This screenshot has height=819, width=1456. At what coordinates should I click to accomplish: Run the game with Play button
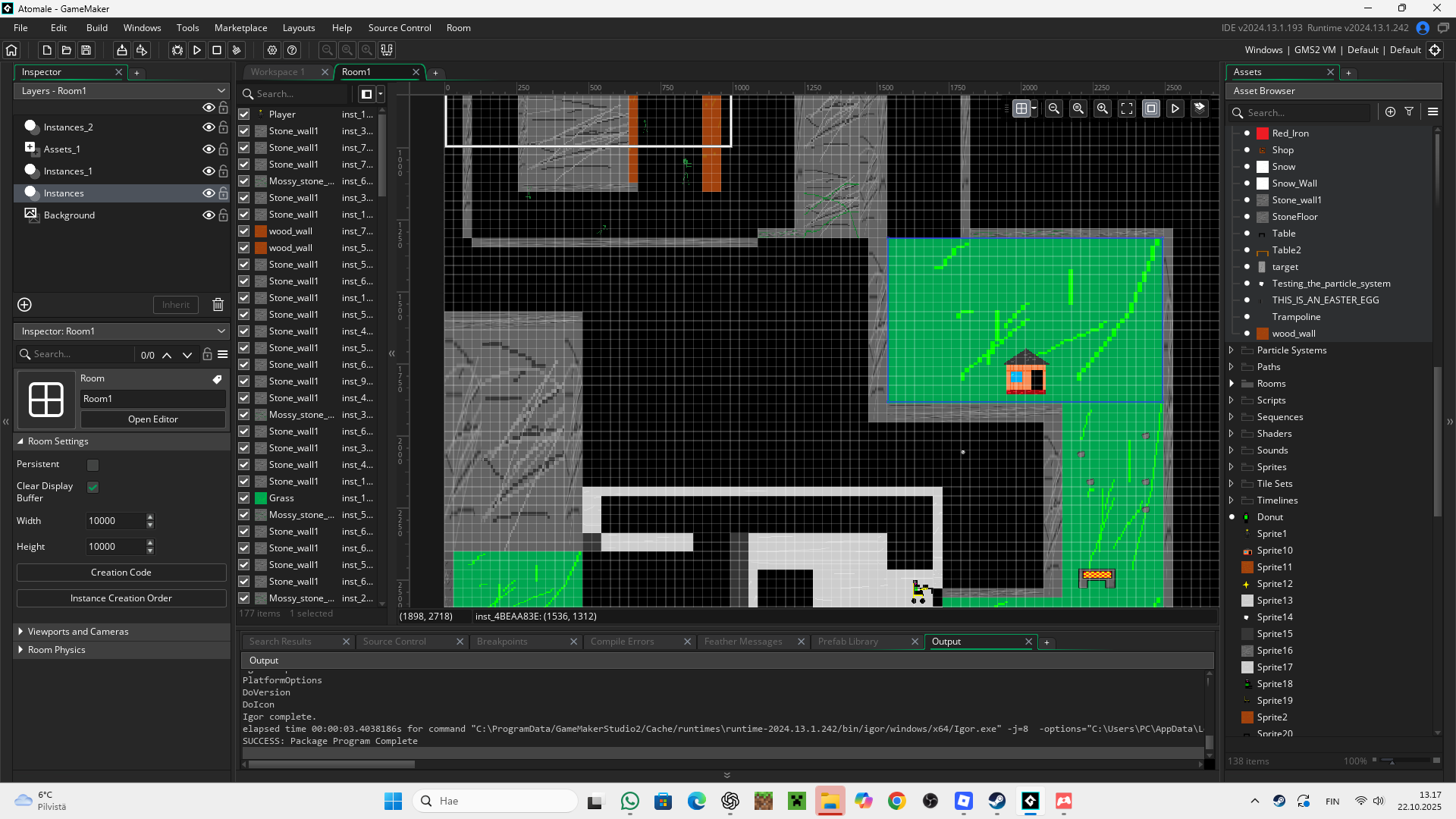[197, 50]
